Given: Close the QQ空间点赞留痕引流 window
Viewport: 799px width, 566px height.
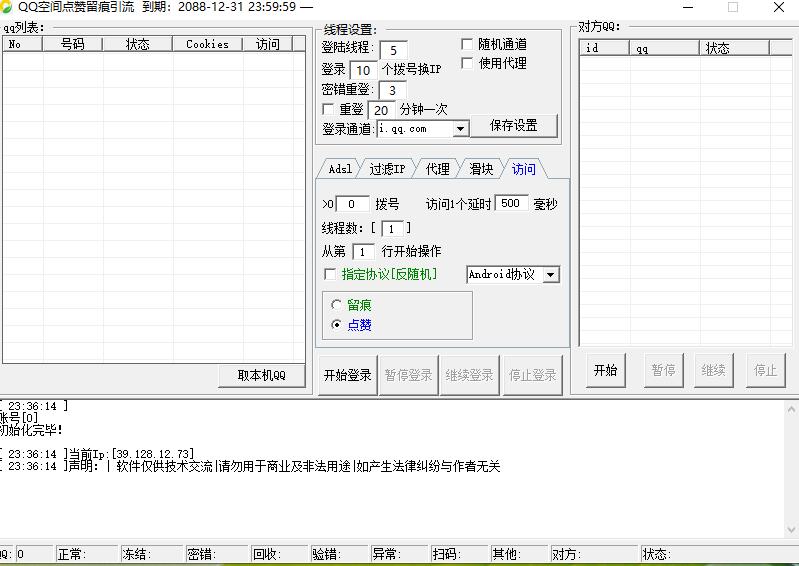Looking at the screenshot, I should pos(779,7).
